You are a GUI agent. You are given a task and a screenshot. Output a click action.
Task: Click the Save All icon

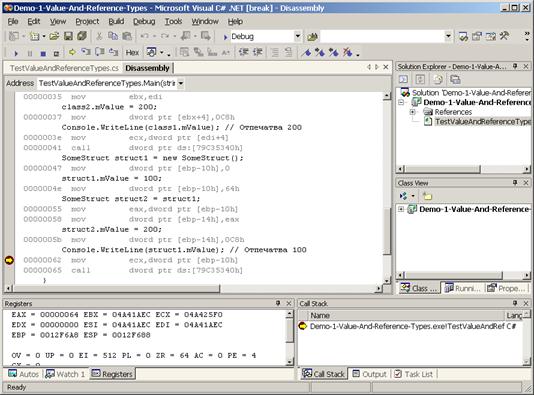(82, 36)
